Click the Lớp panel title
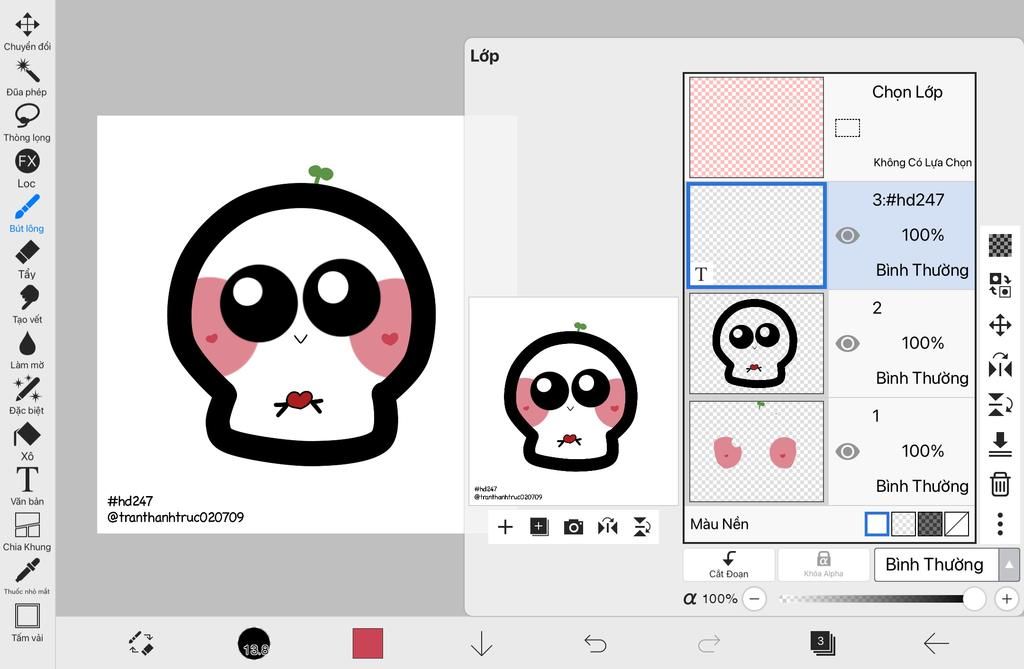 [x=485, y=56]
